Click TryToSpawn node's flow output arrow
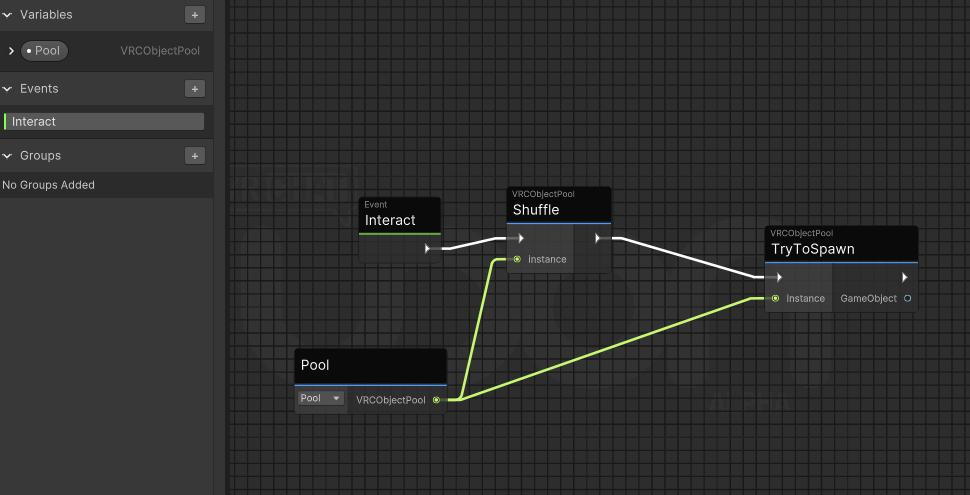970x495 pixels. pos(904,278)
